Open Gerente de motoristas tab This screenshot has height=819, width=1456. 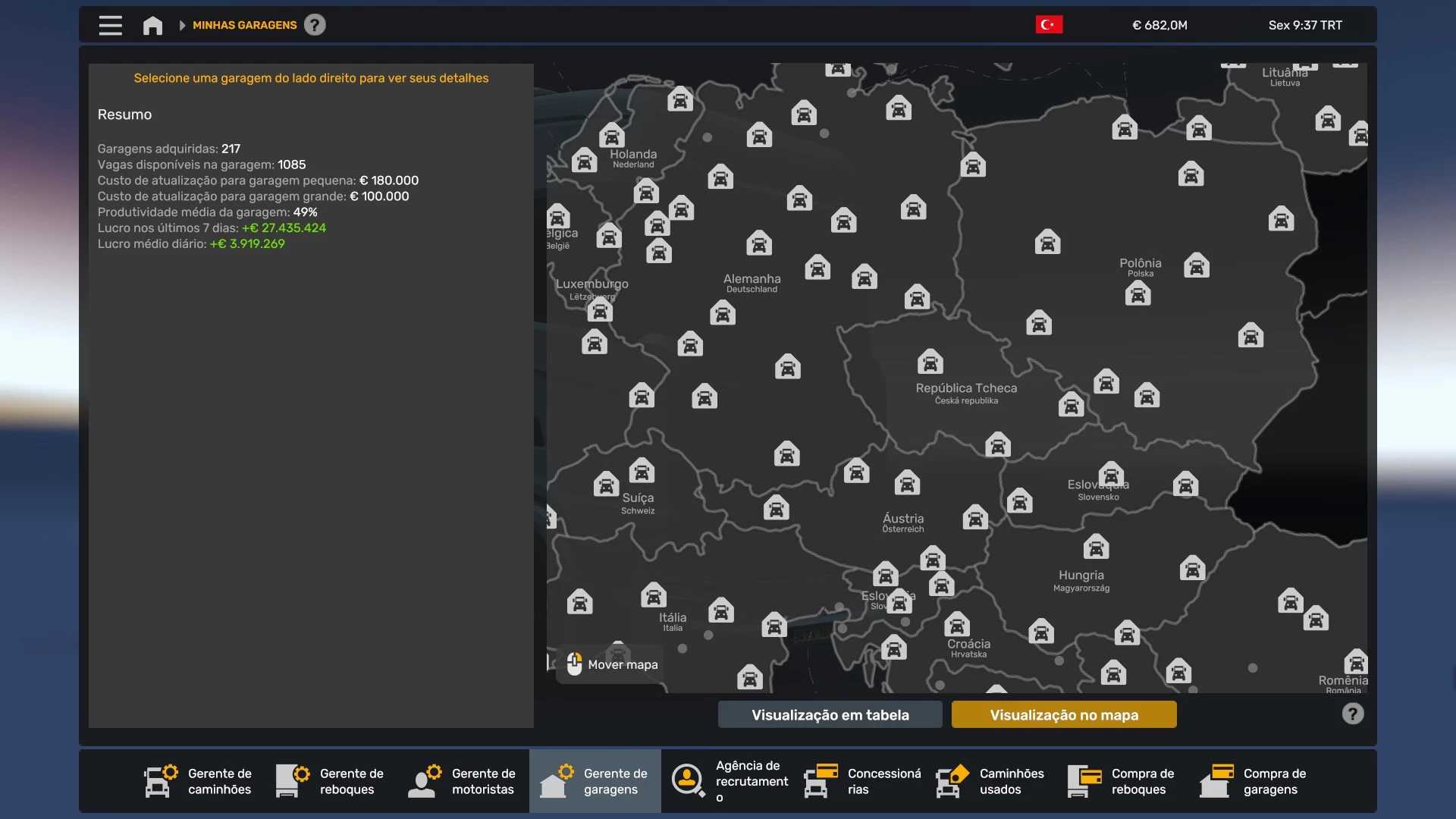coord(463,781)
